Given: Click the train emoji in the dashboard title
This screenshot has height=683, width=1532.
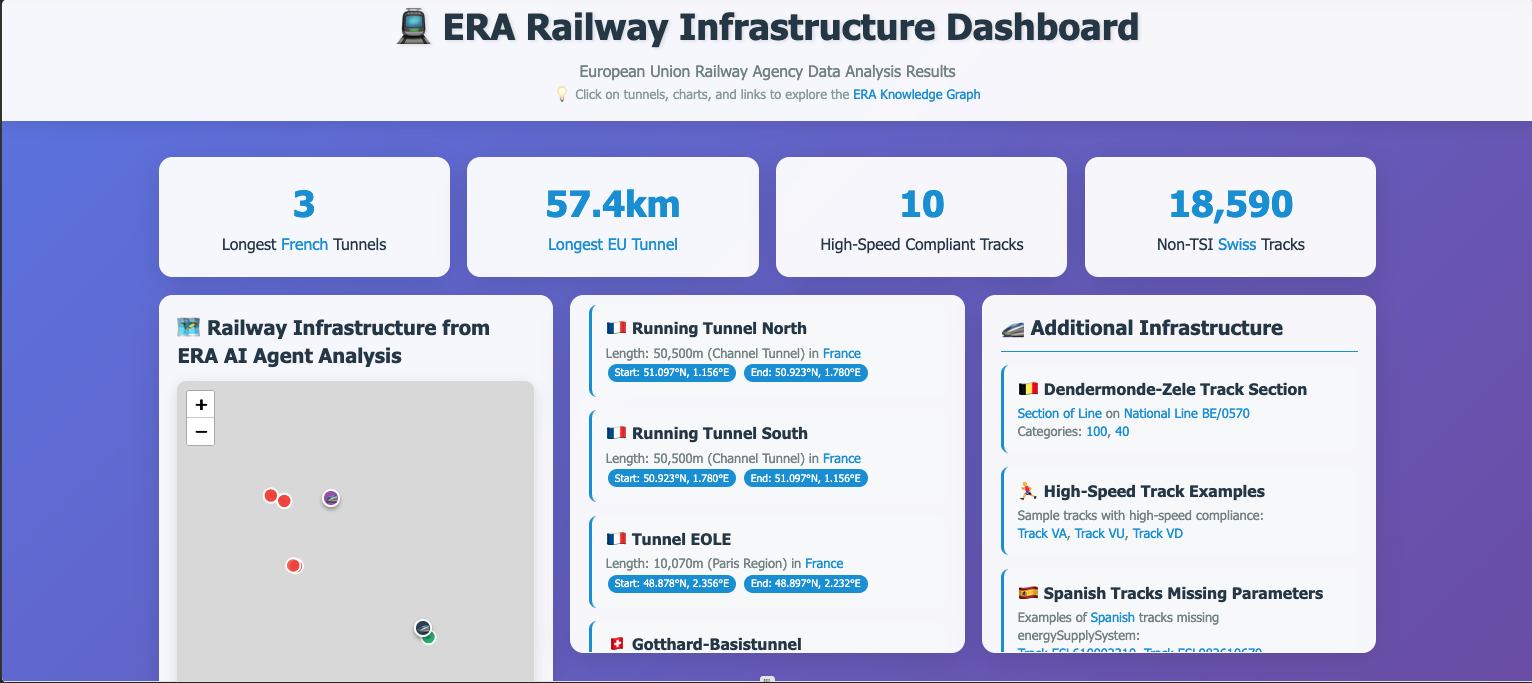Looking at the screenshot, I should click(414, 28).
